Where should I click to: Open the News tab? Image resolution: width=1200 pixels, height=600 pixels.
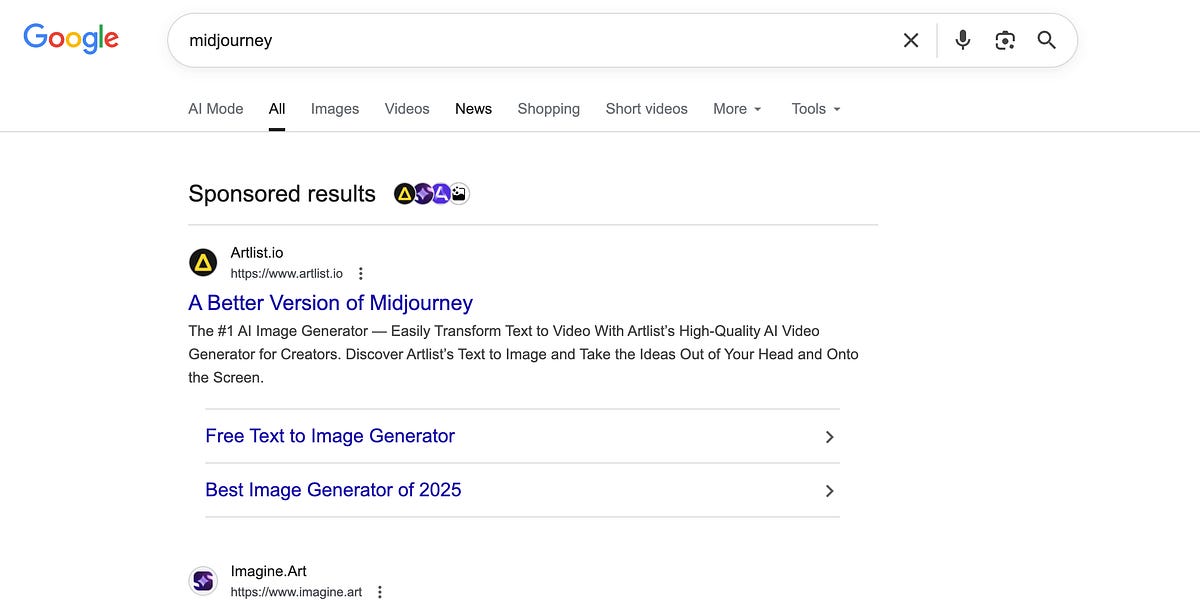click(x=473, y=109)
